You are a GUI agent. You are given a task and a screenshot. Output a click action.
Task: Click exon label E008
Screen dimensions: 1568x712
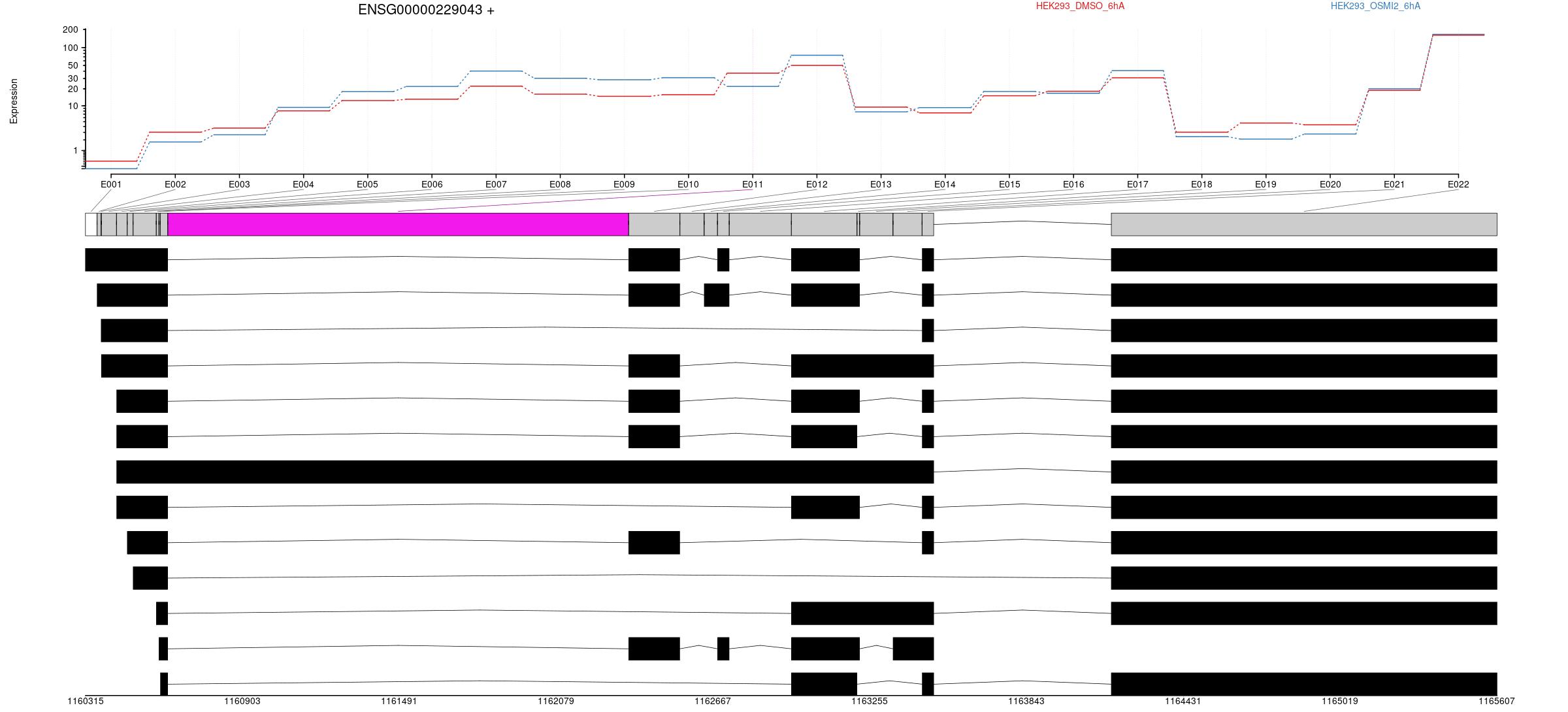(560, 184)
